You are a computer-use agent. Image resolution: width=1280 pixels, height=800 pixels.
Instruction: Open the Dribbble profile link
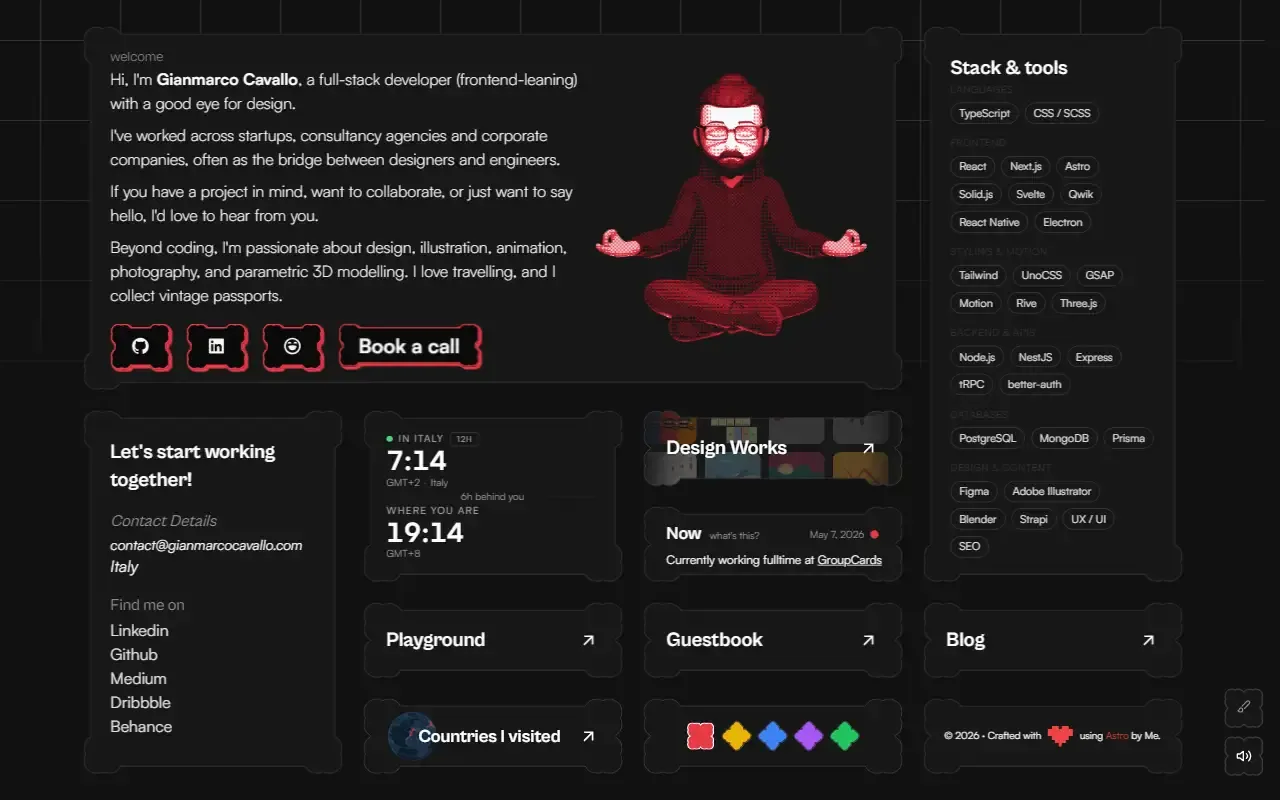pos(140,703)
